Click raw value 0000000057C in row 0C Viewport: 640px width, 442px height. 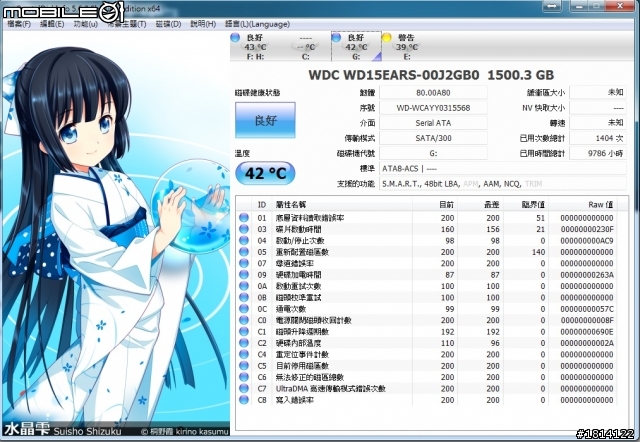[587, 309]
